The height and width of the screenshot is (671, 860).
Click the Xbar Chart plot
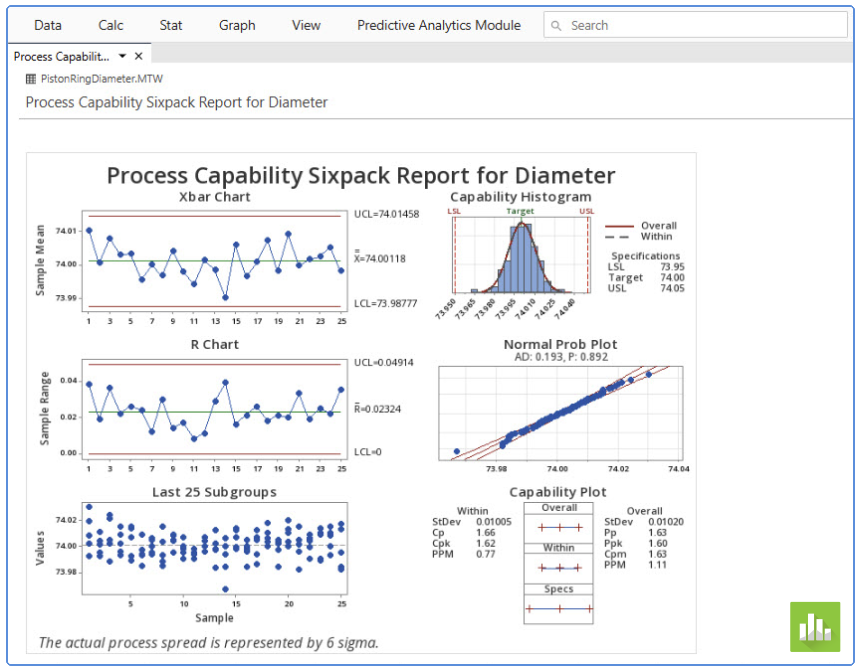[x=210, y=262]
